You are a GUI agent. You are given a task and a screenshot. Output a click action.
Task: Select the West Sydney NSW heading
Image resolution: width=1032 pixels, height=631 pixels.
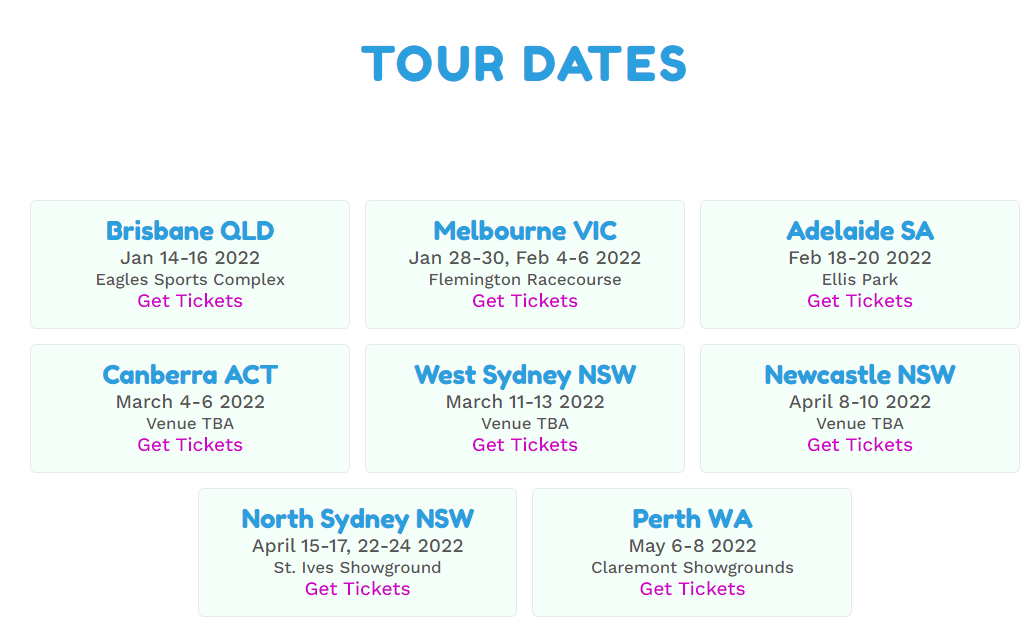pos(525,376)
